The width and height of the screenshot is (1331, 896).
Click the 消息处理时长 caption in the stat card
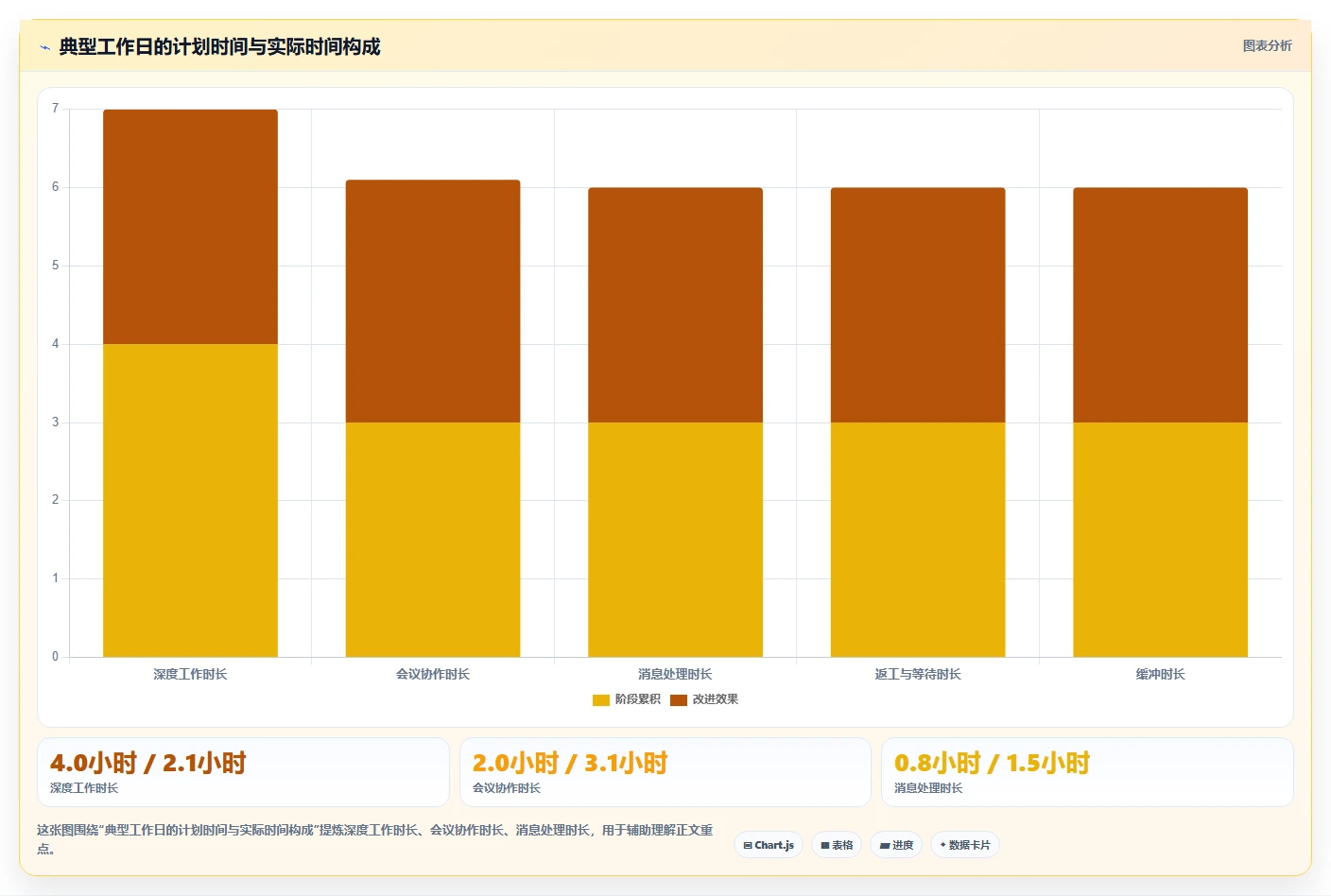click(x=928, y=788)
